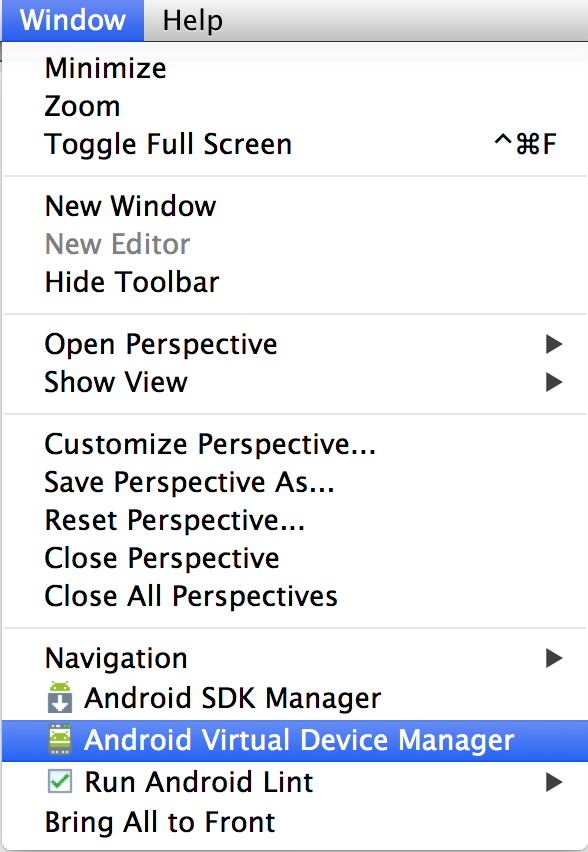Choose Close Perspective
588x852 pixels.
pos(294,558)
